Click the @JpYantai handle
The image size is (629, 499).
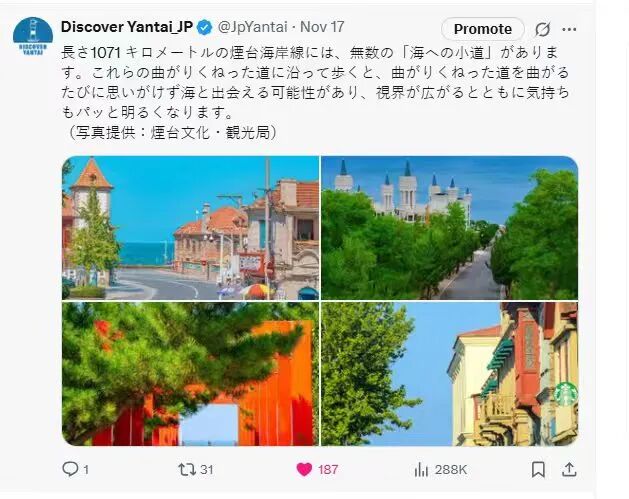pyautogui.click(x=253, y=27)
